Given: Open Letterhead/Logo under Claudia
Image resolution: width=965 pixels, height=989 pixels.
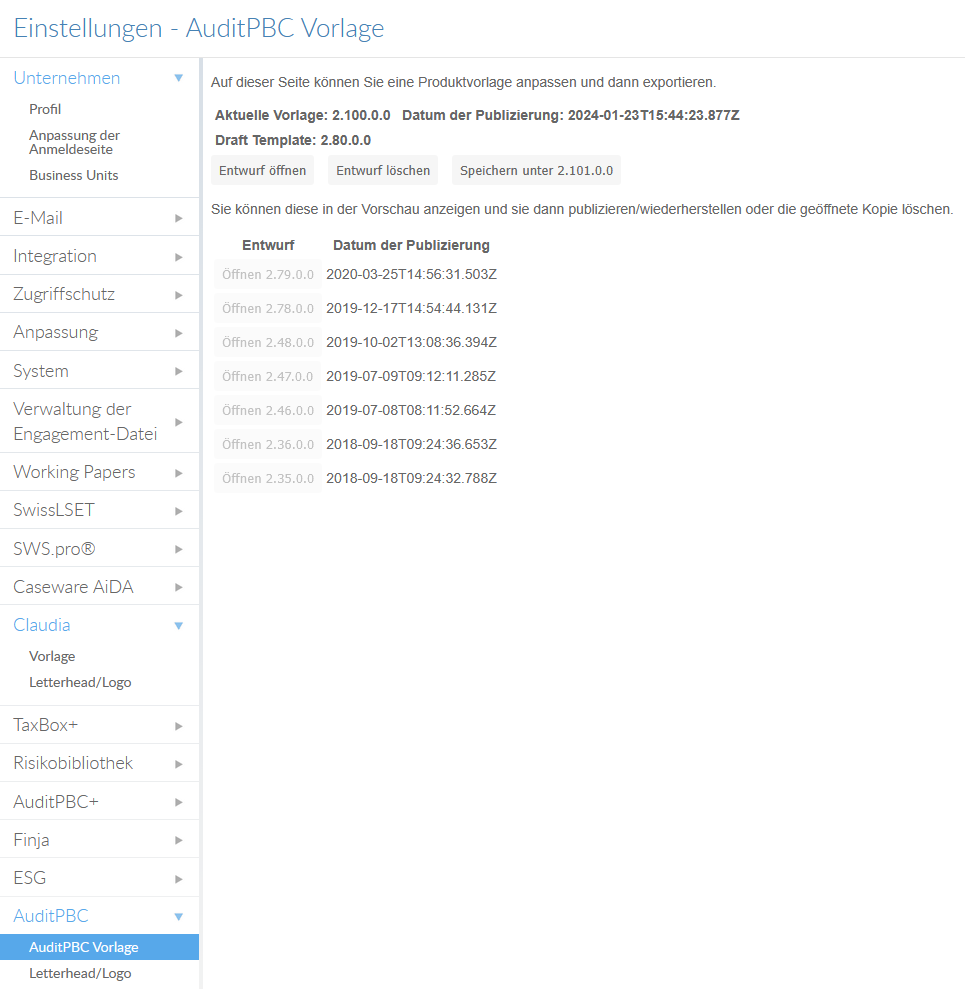Looking at the screenshot, I should pos(80,682).
